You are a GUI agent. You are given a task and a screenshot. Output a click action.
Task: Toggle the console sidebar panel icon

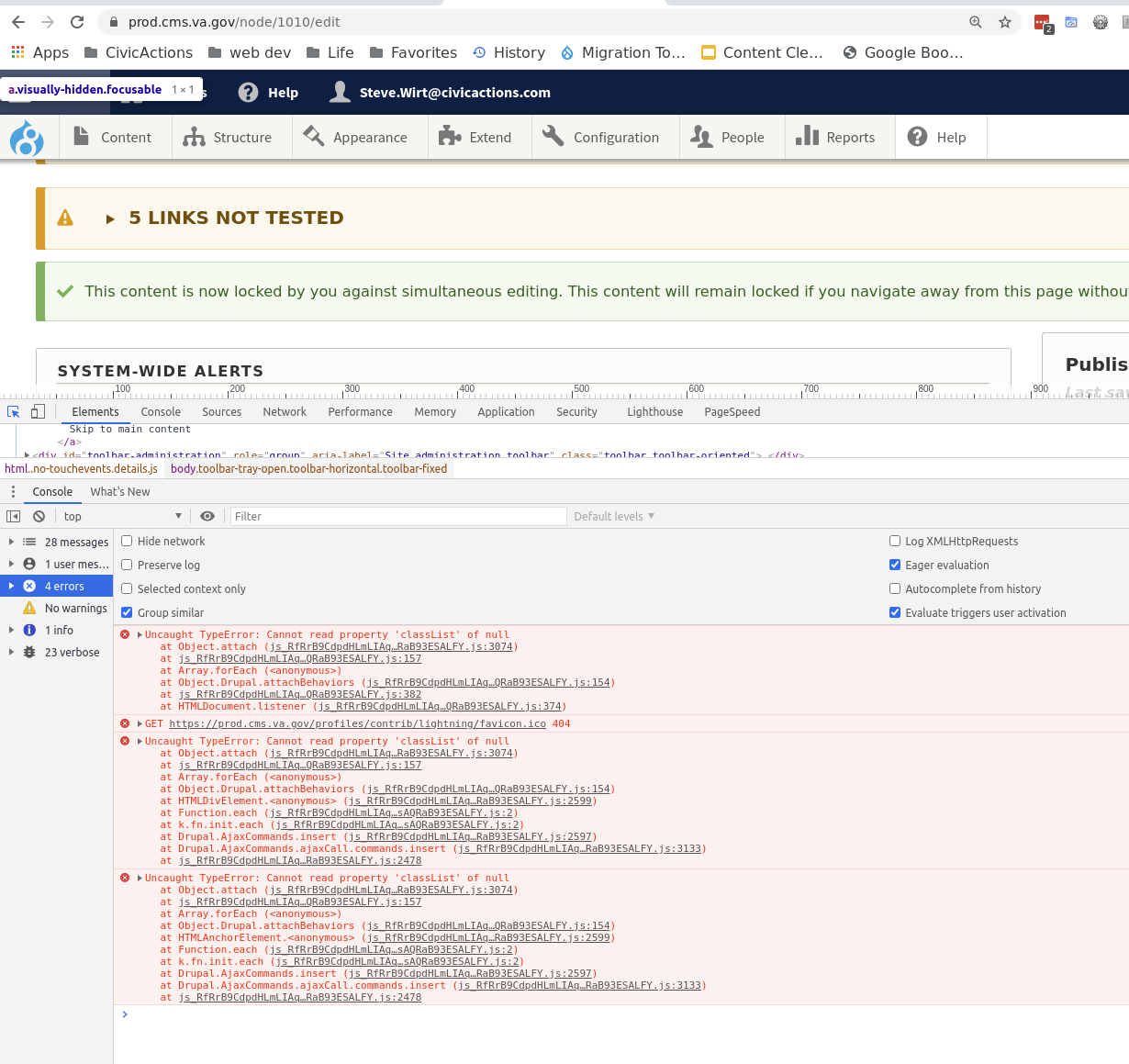click(x=13, y=517)
